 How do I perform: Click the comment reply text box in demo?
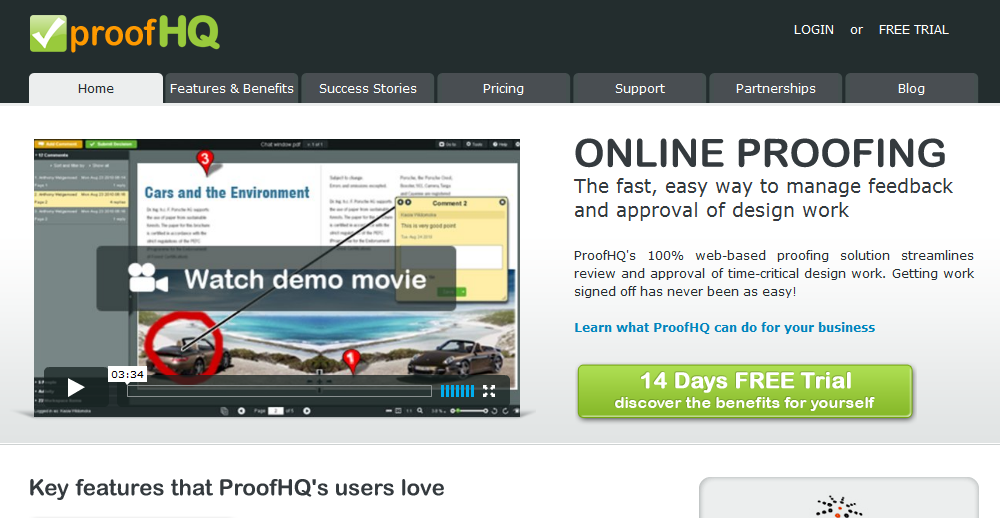452,257
